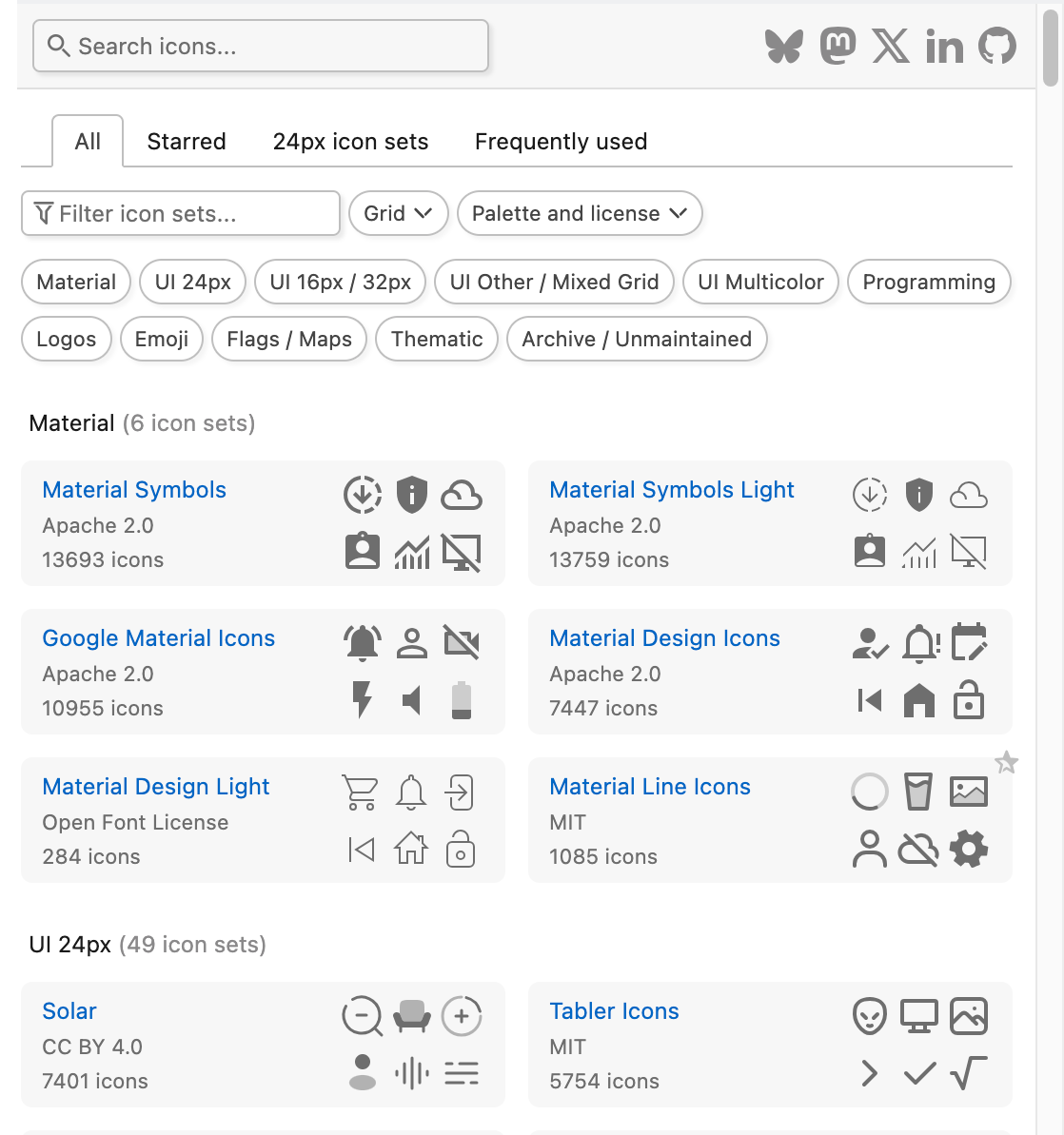
Task: Enable the Logos filter chip
Action: [x=66, y=339]
